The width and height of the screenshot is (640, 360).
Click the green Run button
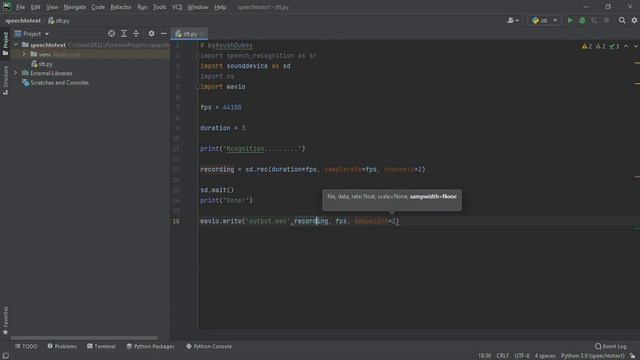570,20
